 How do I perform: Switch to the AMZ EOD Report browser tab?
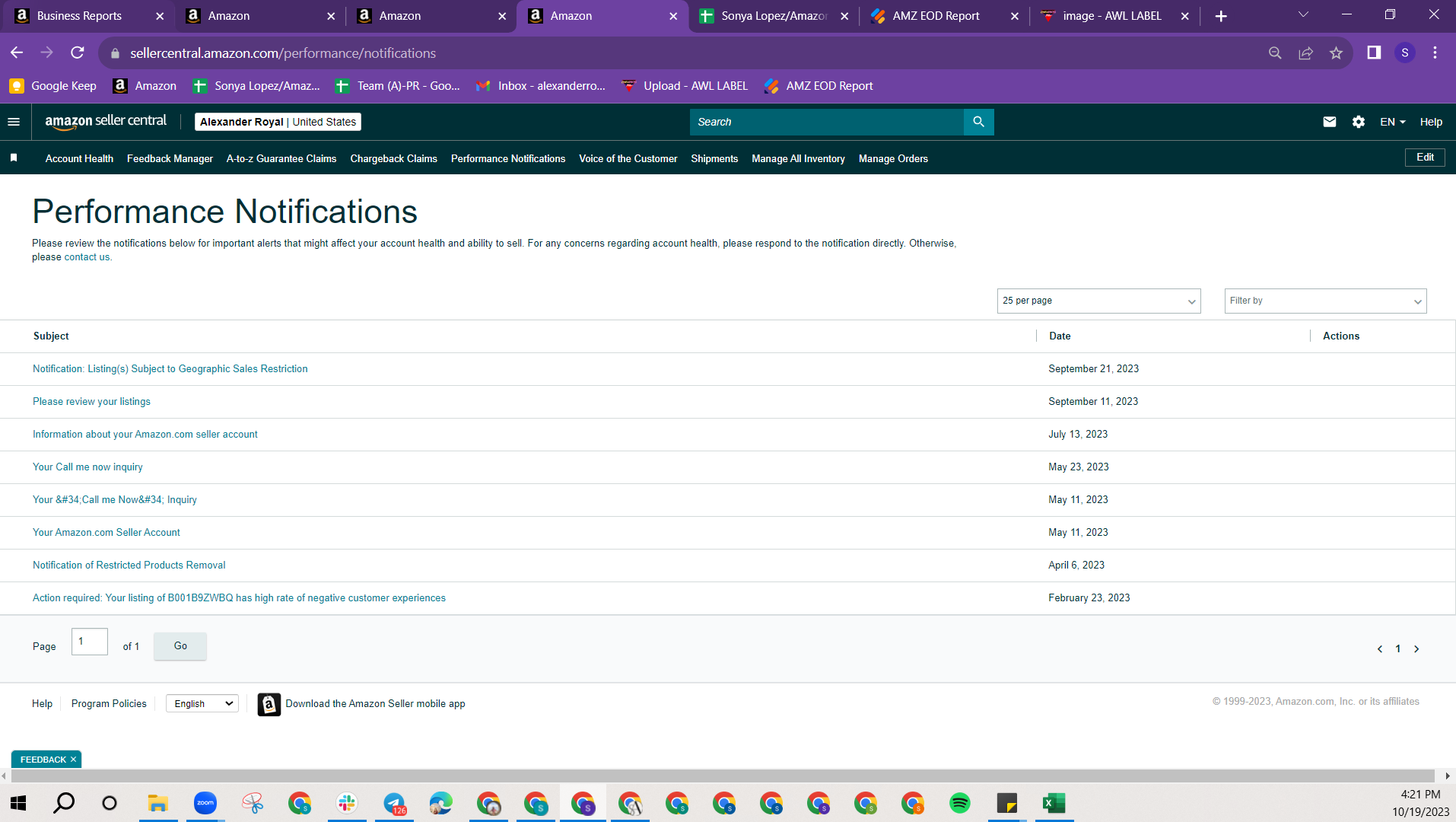pyautogui.click(x=945, y=16)
